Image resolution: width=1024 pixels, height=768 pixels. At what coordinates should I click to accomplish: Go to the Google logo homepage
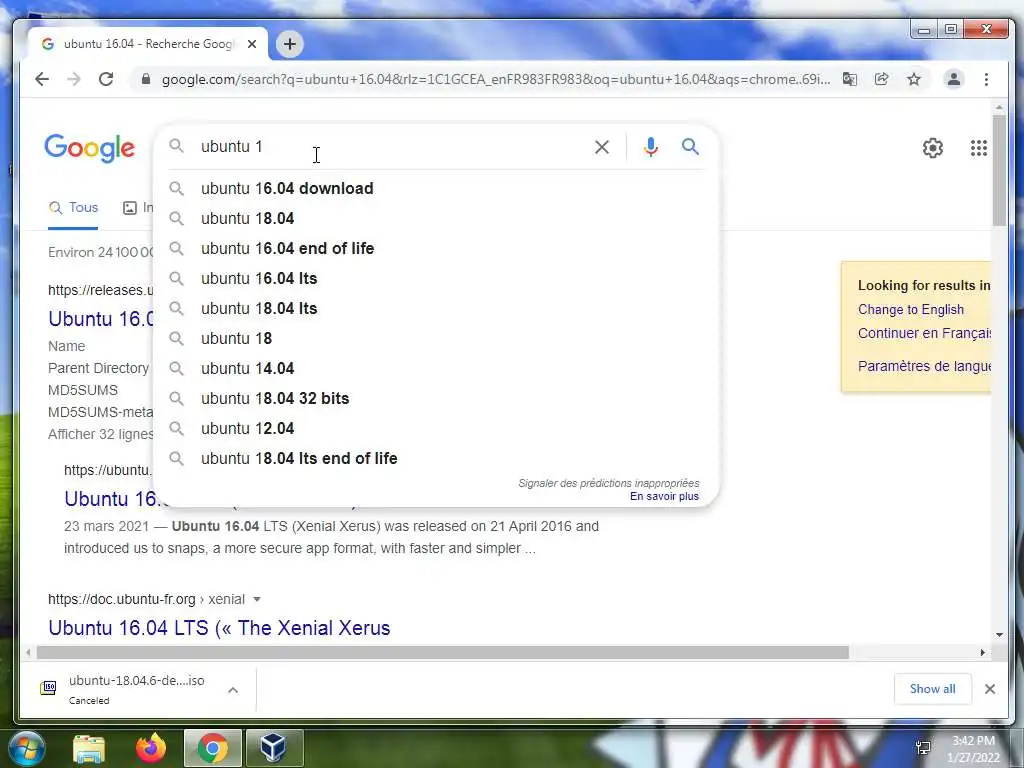(x=89, y=148)
